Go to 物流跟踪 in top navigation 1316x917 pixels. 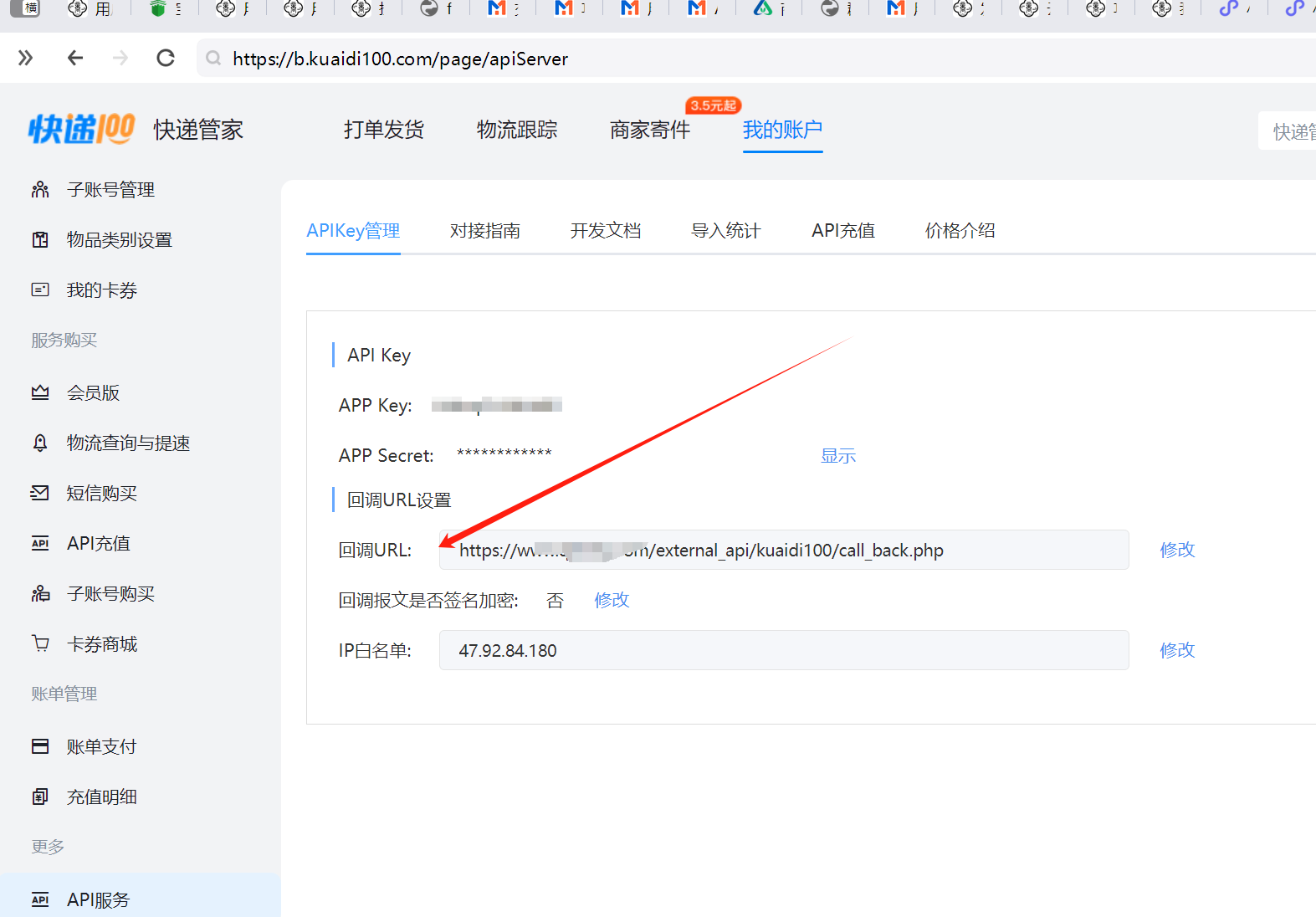point(517,130)
